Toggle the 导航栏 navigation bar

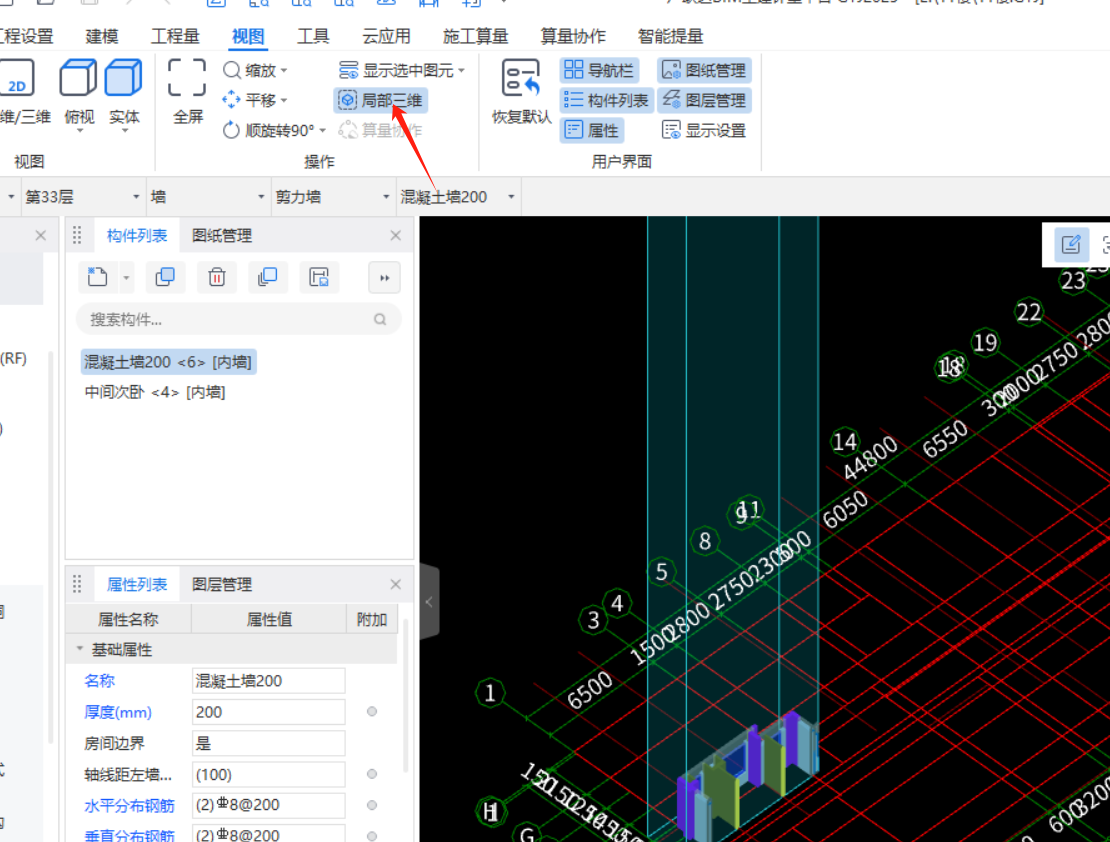pos(599,70)
